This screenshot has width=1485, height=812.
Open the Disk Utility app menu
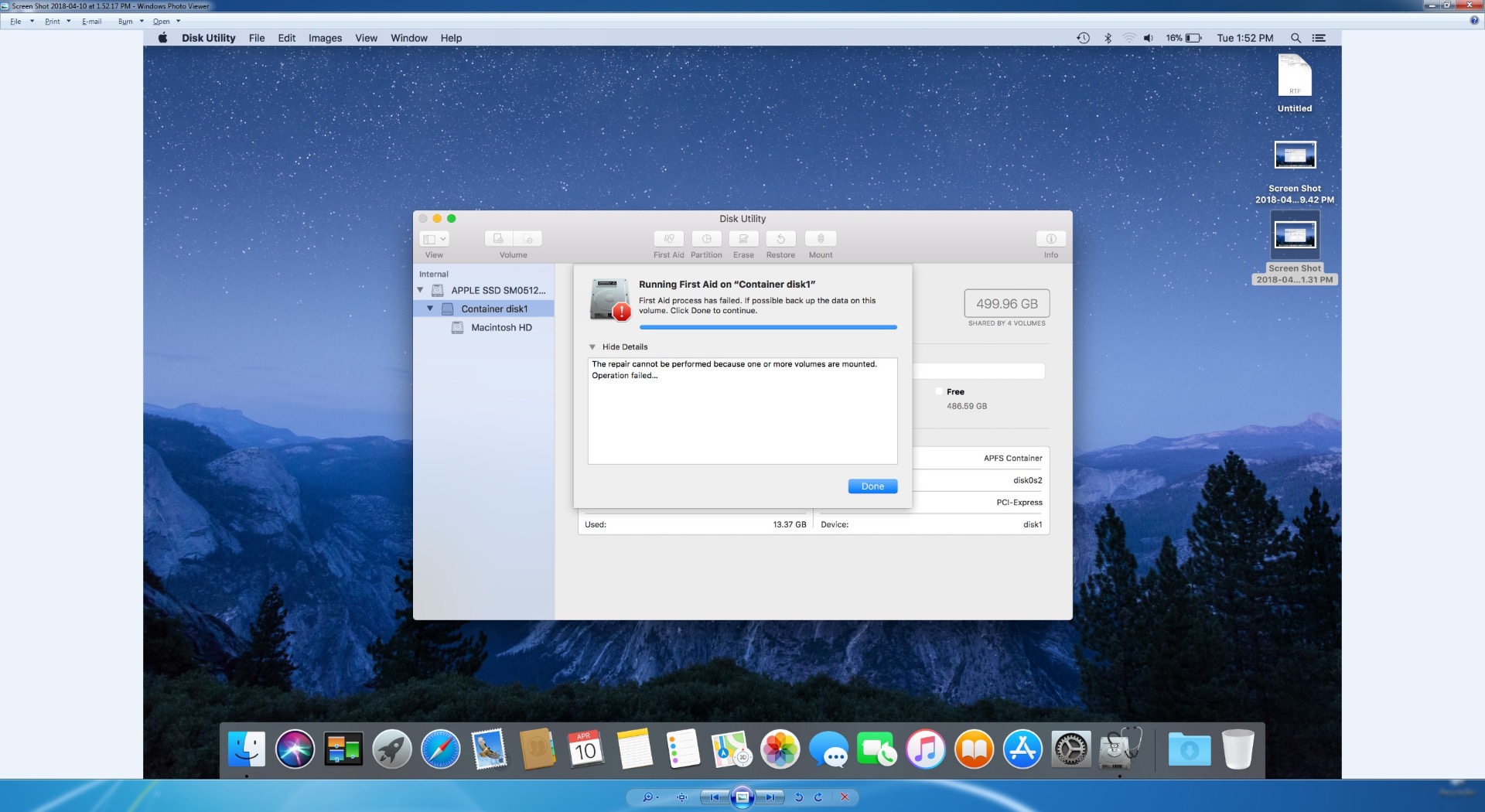point(208,38)
